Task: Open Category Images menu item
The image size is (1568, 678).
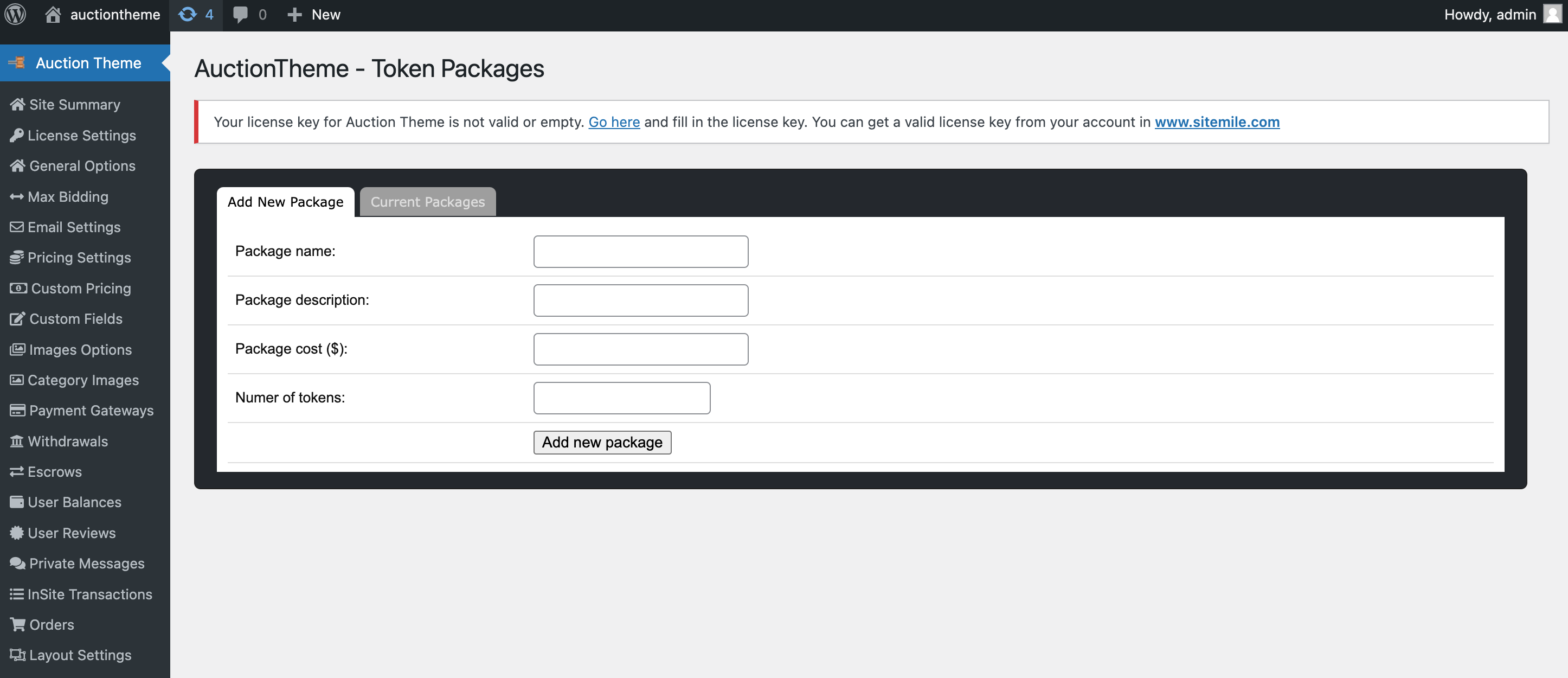Action: 83,380
